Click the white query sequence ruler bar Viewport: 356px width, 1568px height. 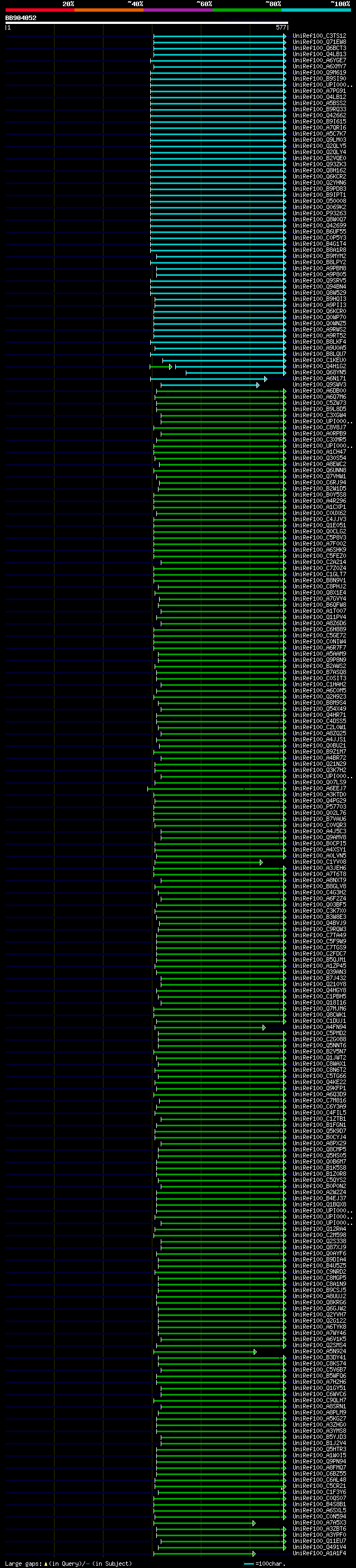coord(147,23)
